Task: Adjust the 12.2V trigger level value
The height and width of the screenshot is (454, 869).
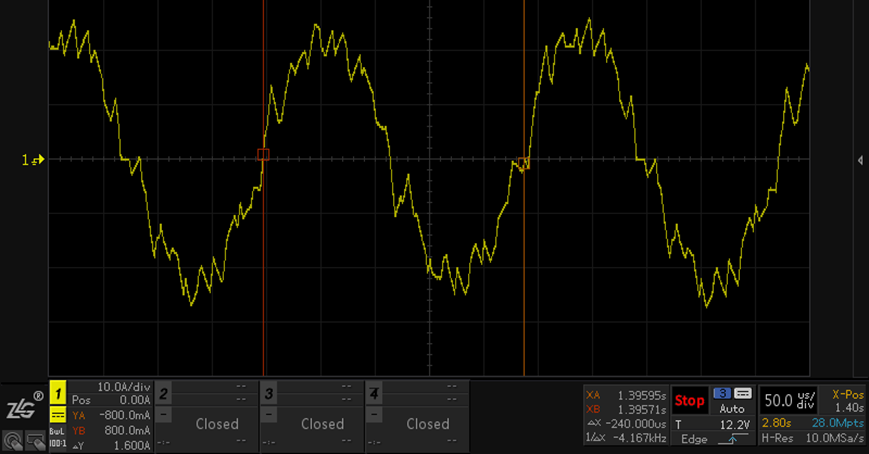Action: pos(734,425)
